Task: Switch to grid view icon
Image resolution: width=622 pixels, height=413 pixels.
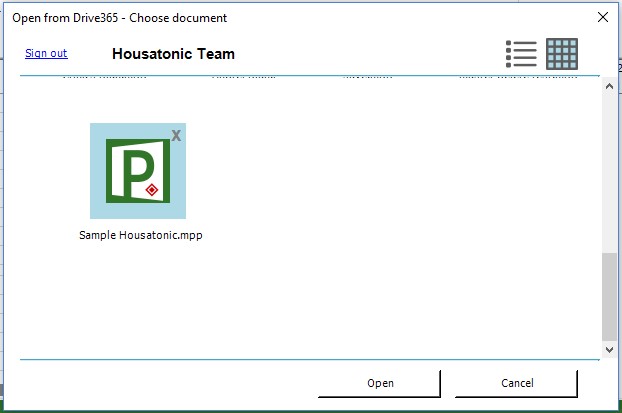Action: click(x=562, y=54)
